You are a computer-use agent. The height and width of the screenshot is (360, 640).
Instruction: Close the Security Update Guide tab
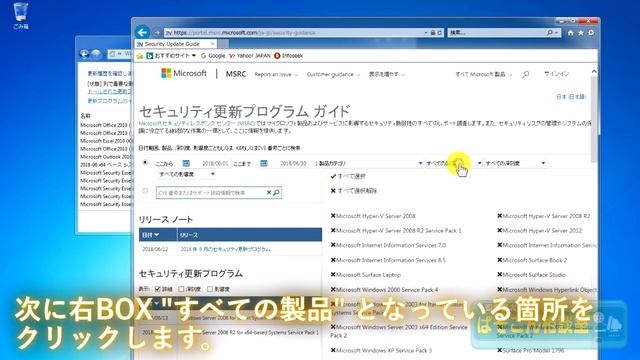(x=212, y=44)
